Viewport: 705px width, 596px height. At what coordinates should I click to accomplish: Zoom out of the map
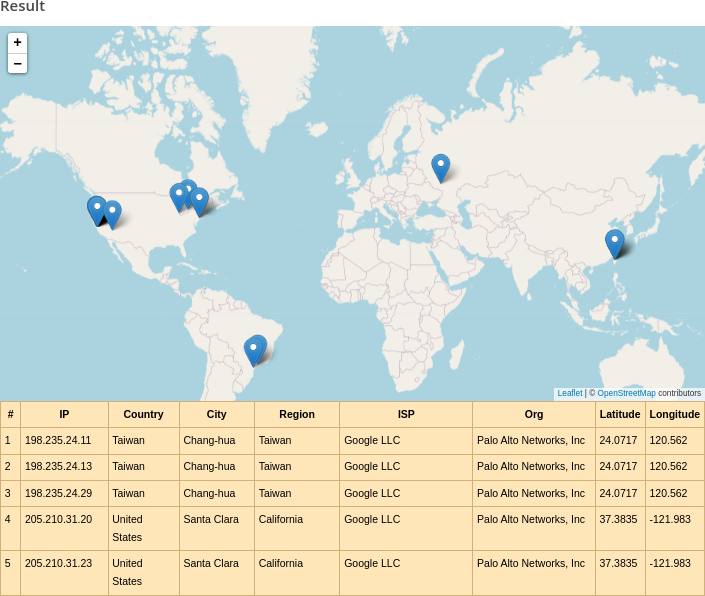17,63
